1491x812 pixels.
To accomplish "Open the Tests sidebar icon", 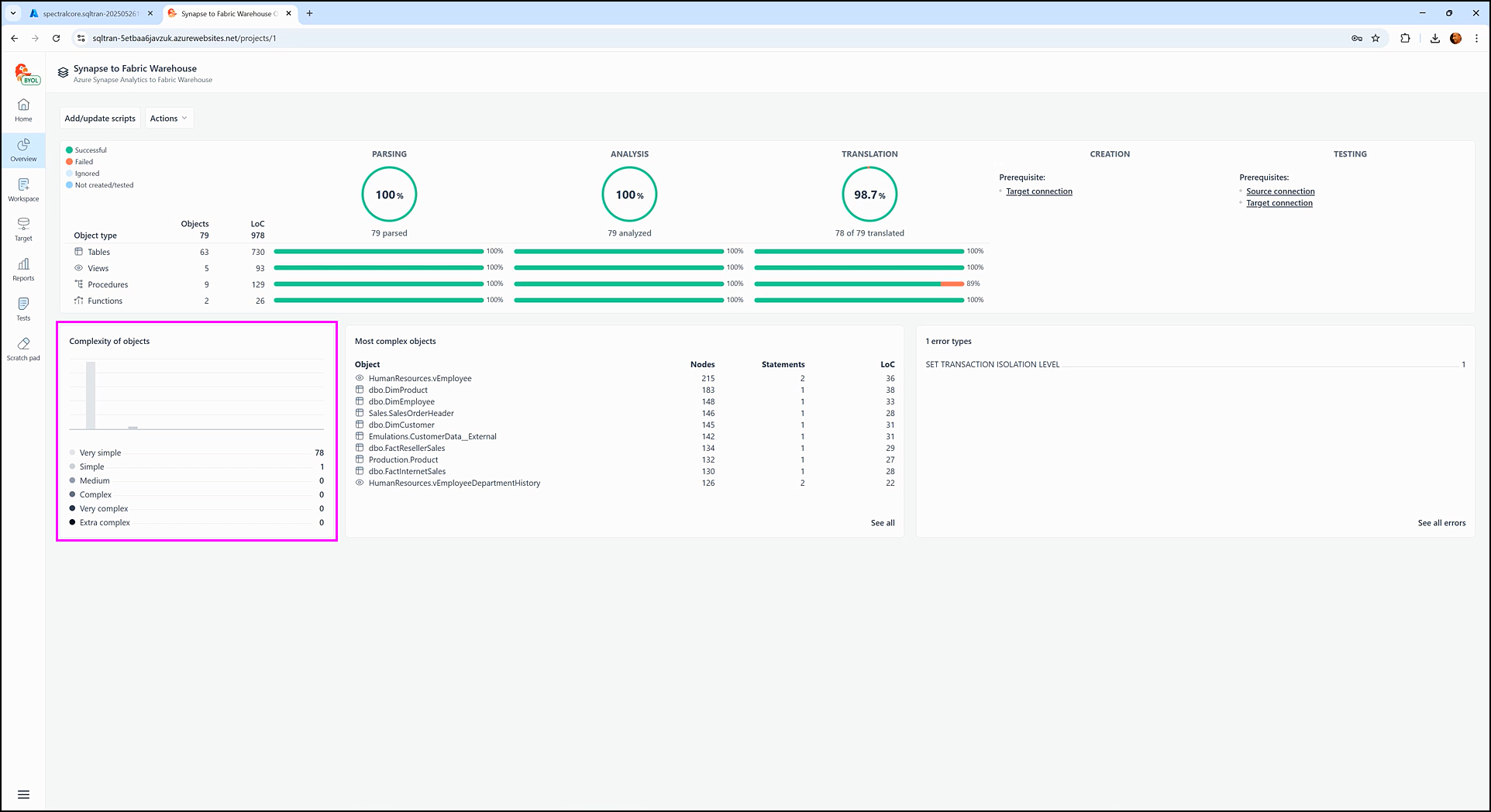I will pyautogui.click(x=23, y=309).
